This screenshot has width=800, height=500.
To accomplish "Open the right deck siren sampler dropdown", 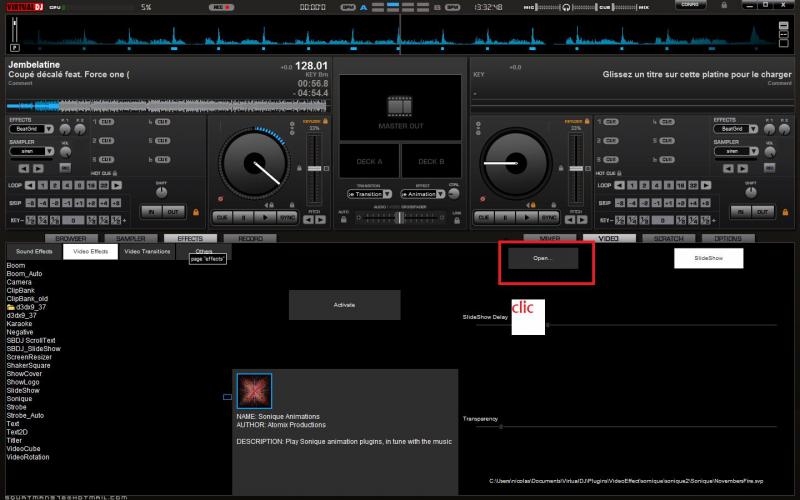I will tap(738, 151).
